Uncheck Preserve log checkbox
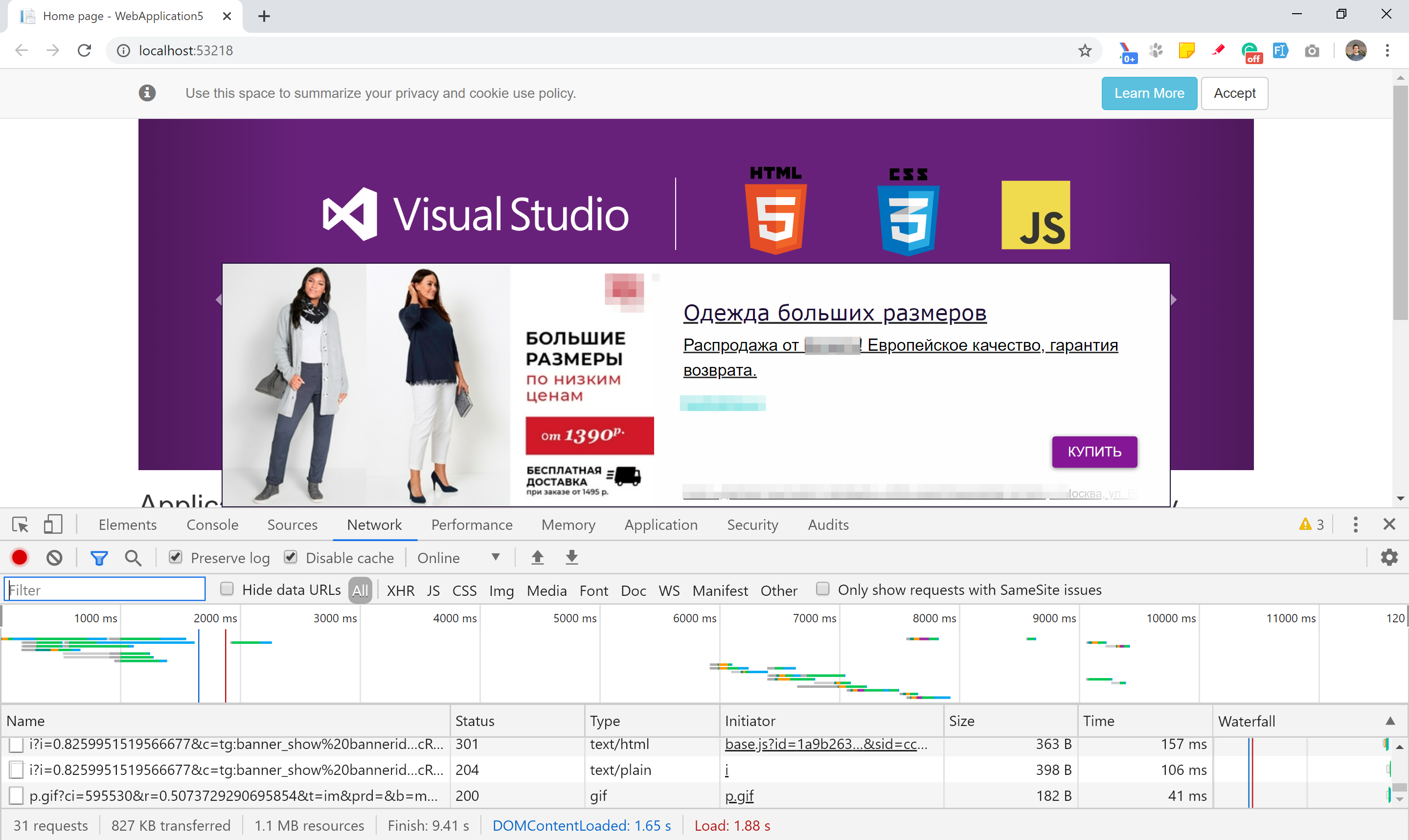 176,557
